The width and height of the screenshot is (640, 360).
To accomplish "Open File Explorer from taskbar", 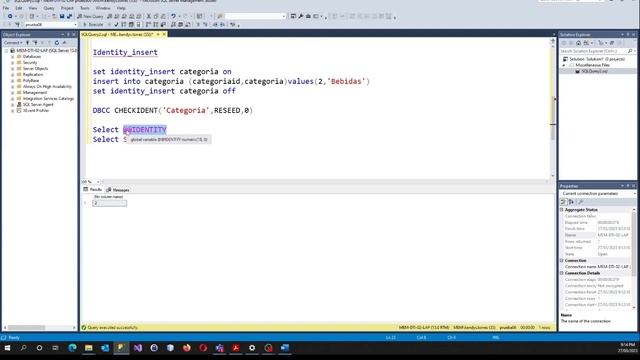I will click(89, 348).
